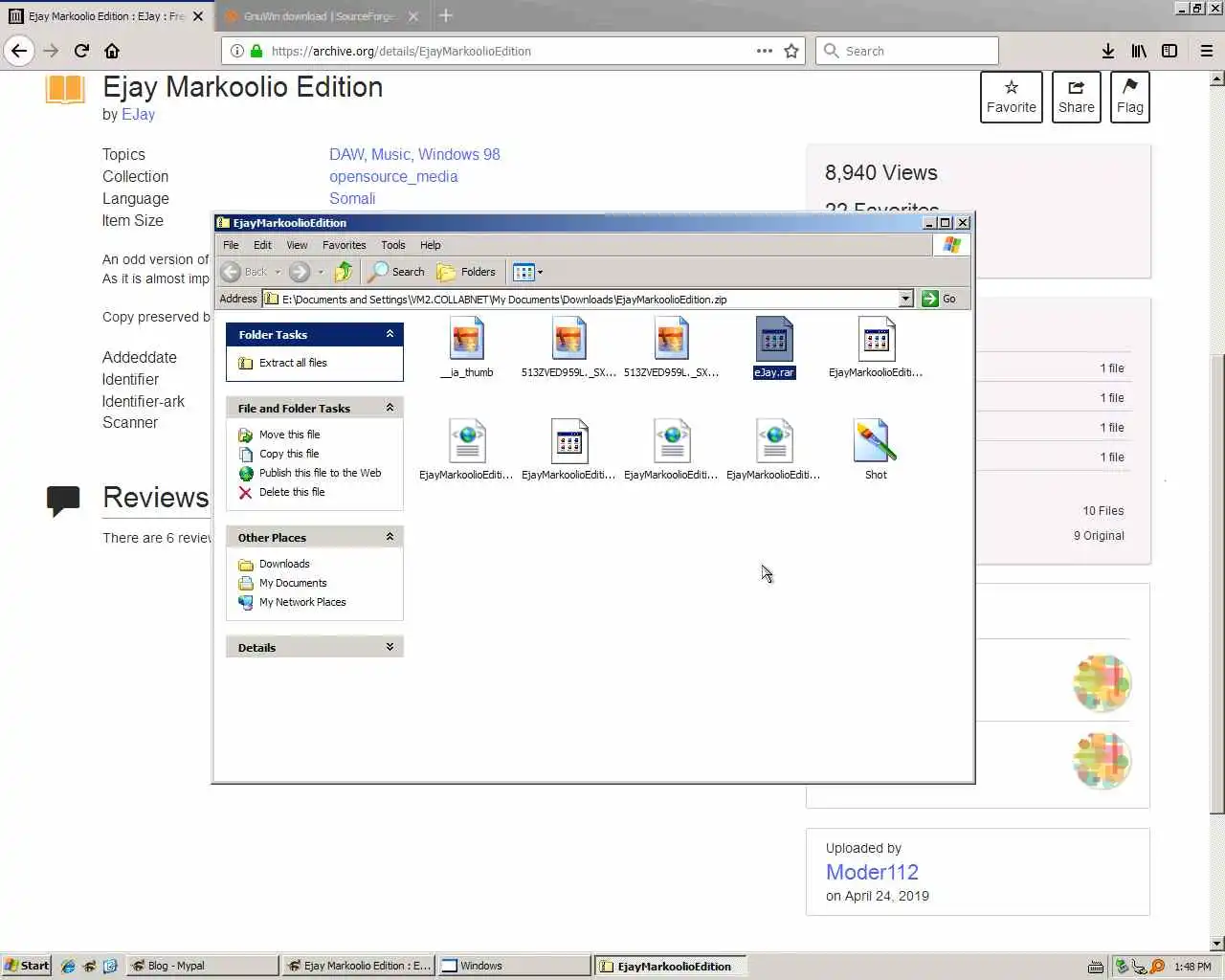Click Delete this file task

(292, 492)
